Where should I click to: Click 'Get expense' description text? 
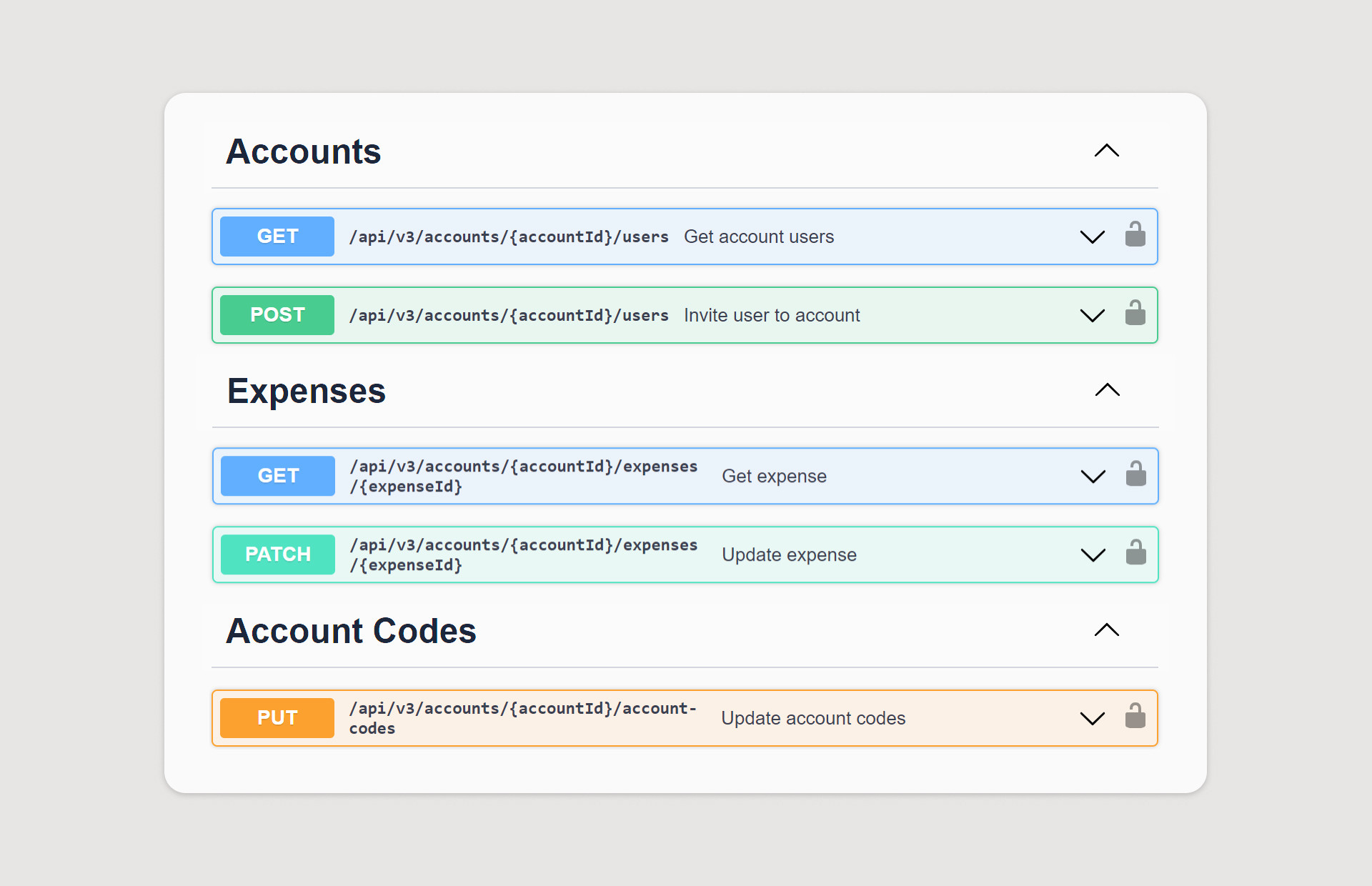pyautogui.click(x=774, y=477)
